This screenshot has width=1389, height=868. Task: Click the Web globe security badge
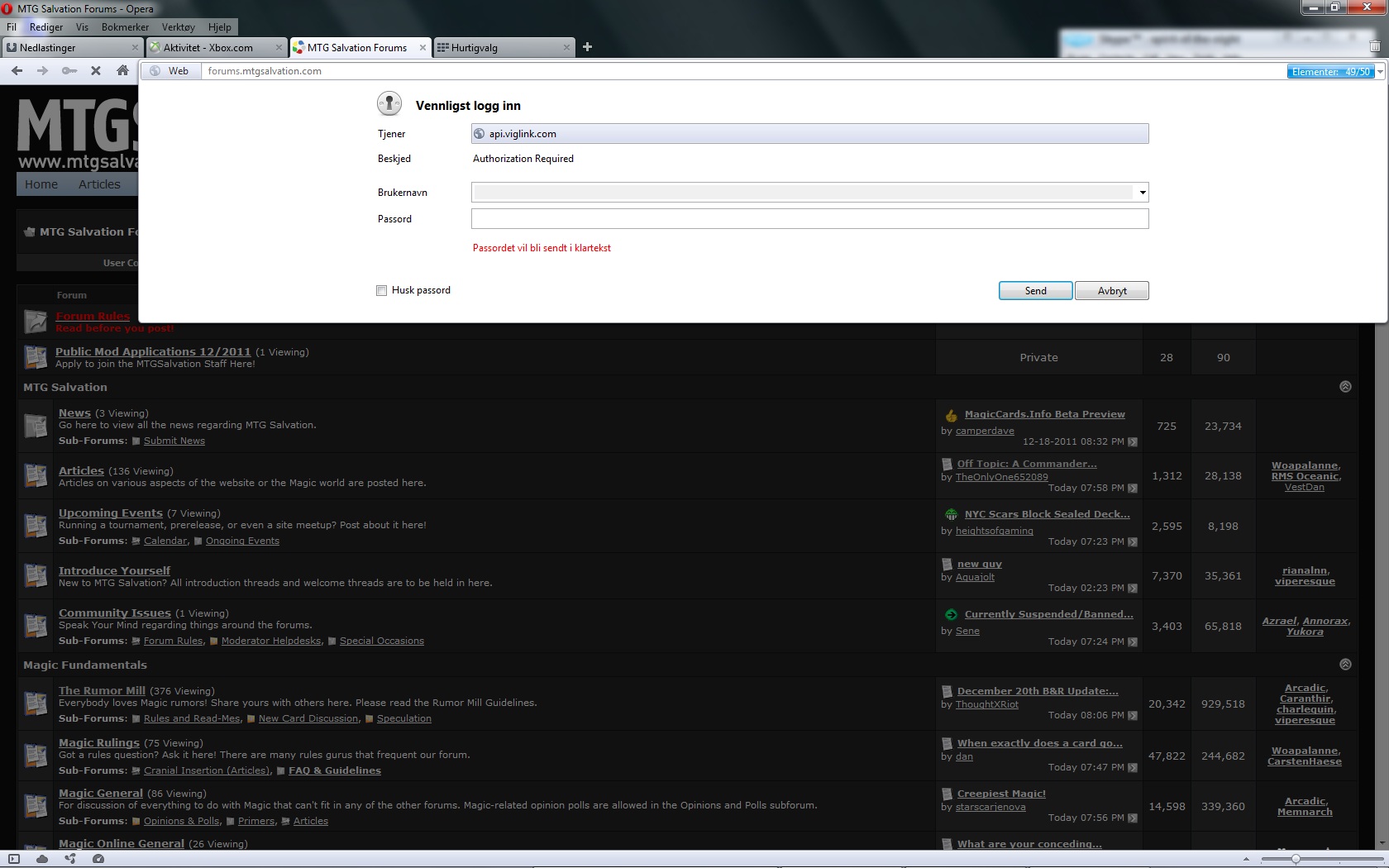(x=171, y=71)
